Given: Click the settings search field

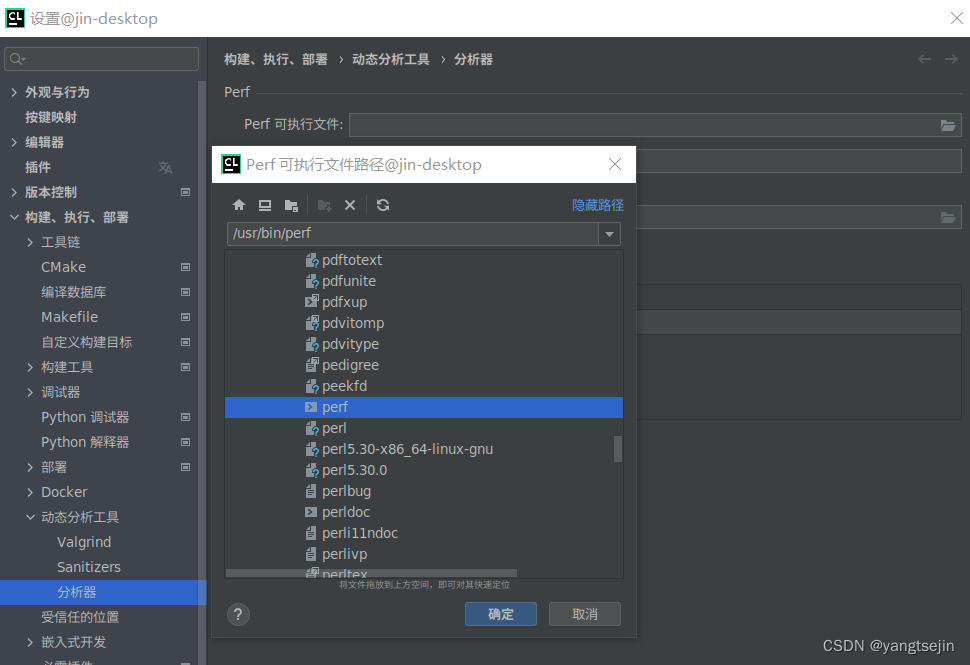Looking at the screenshot, I should tap(101, 59).
